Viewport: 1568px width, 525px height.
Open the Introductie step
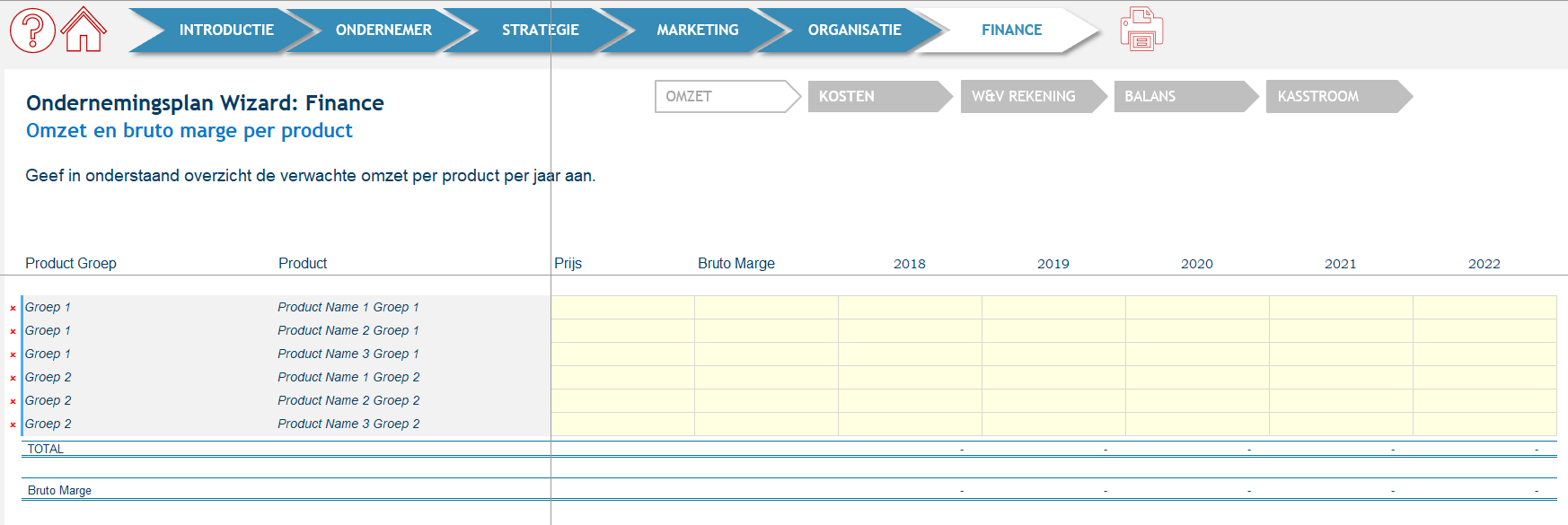click(x=226, y=30)
